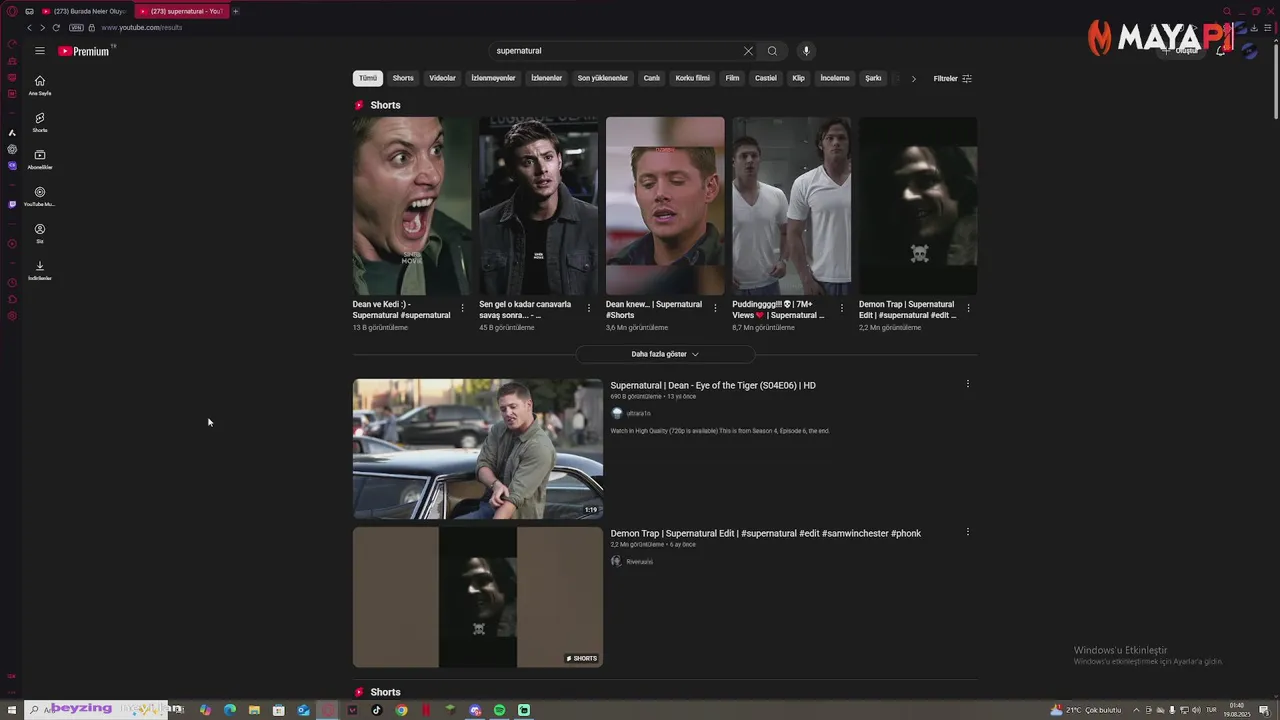Image resolution: width=1280 pixels, height=720 pixels.
Task: Select the Klip filter chip
Action: [798, 78]
